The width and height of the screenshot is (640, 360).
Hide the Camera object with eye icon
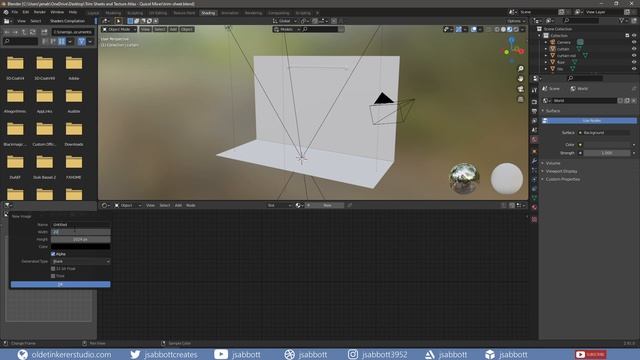coord(634,42)
